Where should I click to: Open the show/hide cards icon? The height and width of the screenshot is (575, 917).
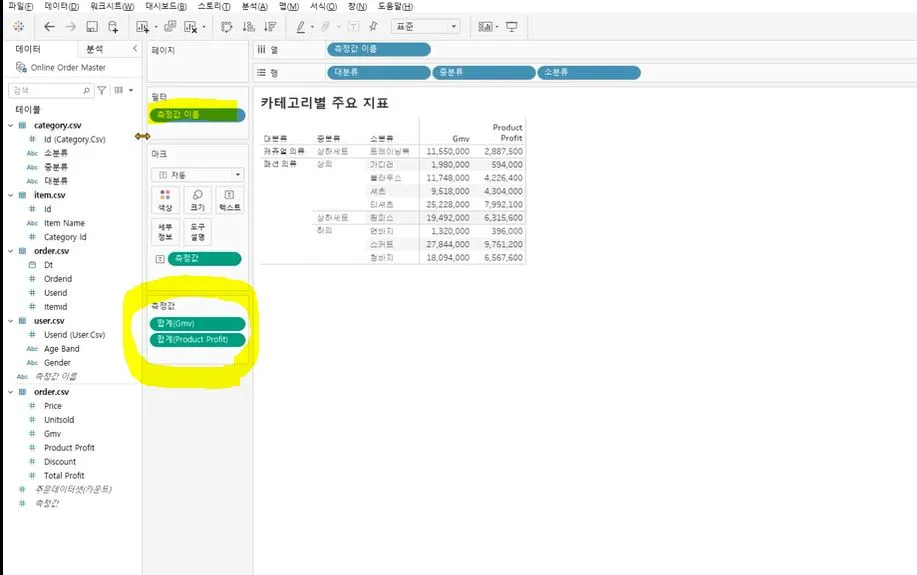pyautogui.click(x=485, y=26)
